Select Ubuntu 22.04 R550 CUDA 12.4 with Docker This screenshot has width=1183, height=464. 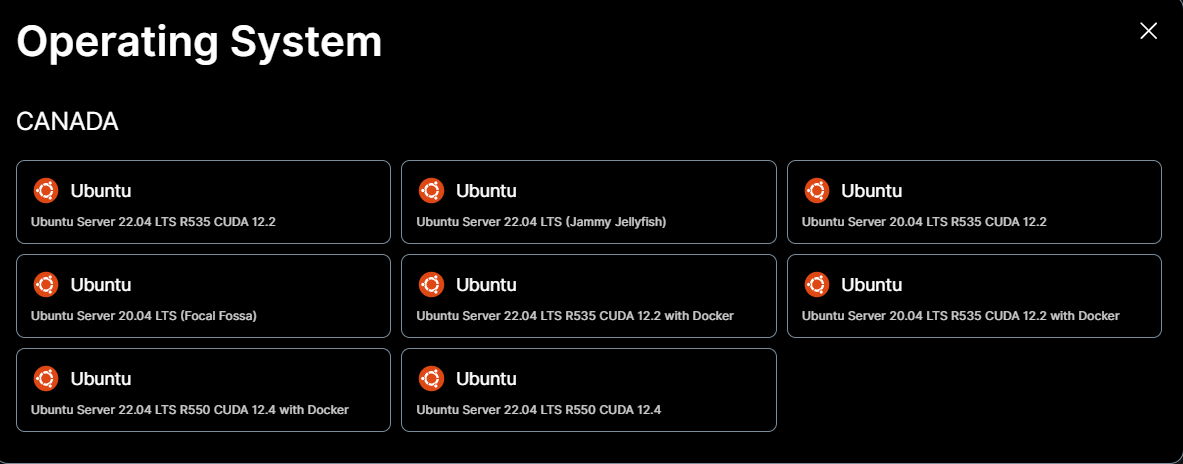click(x=204, y=390)
